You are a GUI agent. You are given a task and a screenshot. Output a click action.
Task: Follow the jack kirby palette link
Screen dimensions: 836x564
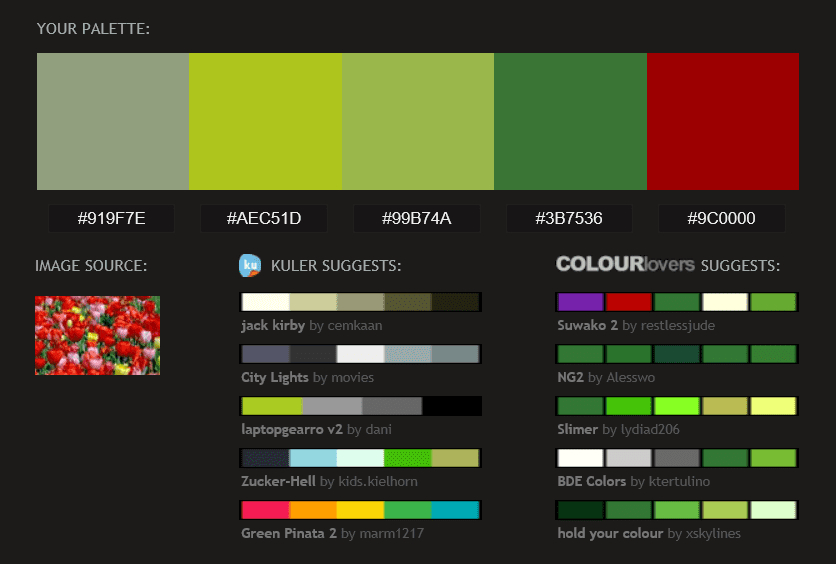pos(273,325)
